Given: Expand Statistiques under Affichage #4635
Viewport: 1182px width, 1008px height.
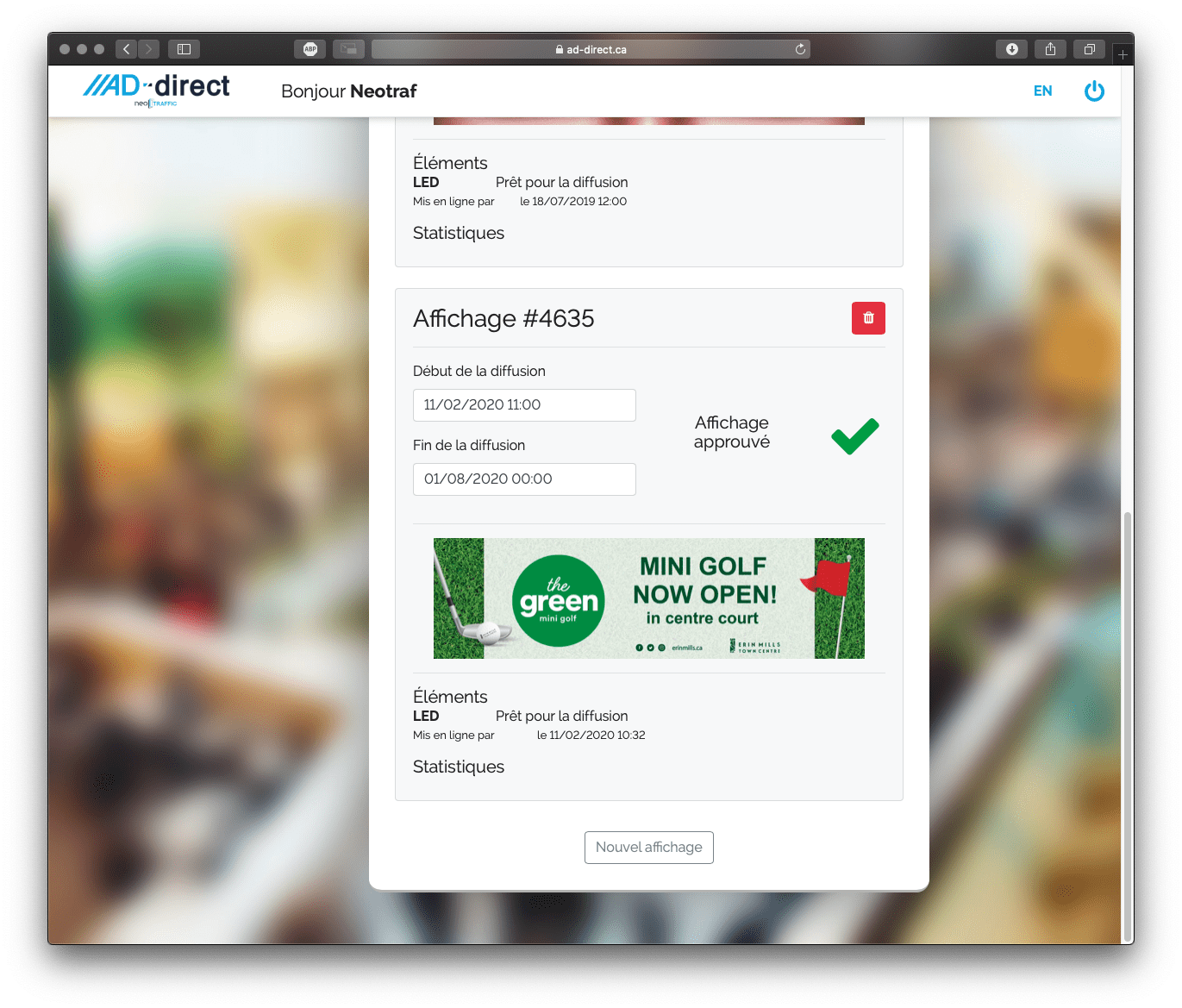Looking at the screenshot, I should 459,767.
